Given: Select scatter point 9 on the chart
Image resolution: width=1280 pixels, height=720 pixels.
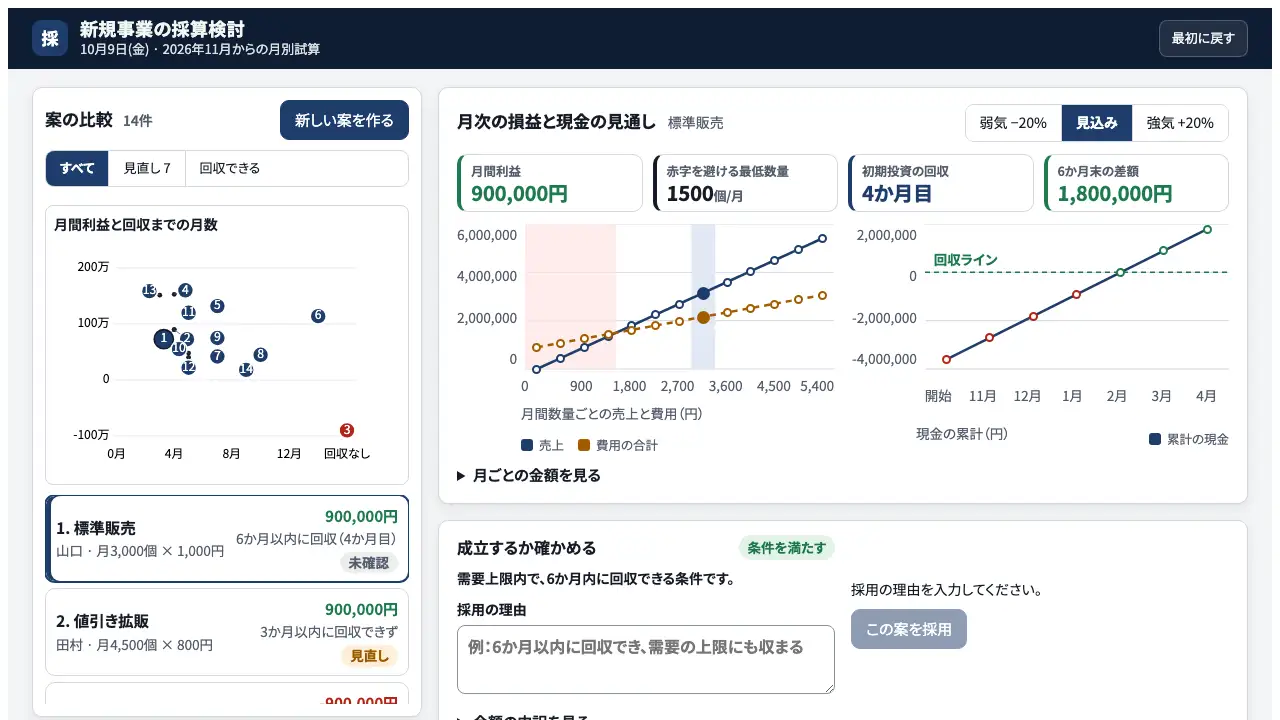Looking at the screenshot, I should (x=217, y=338).
